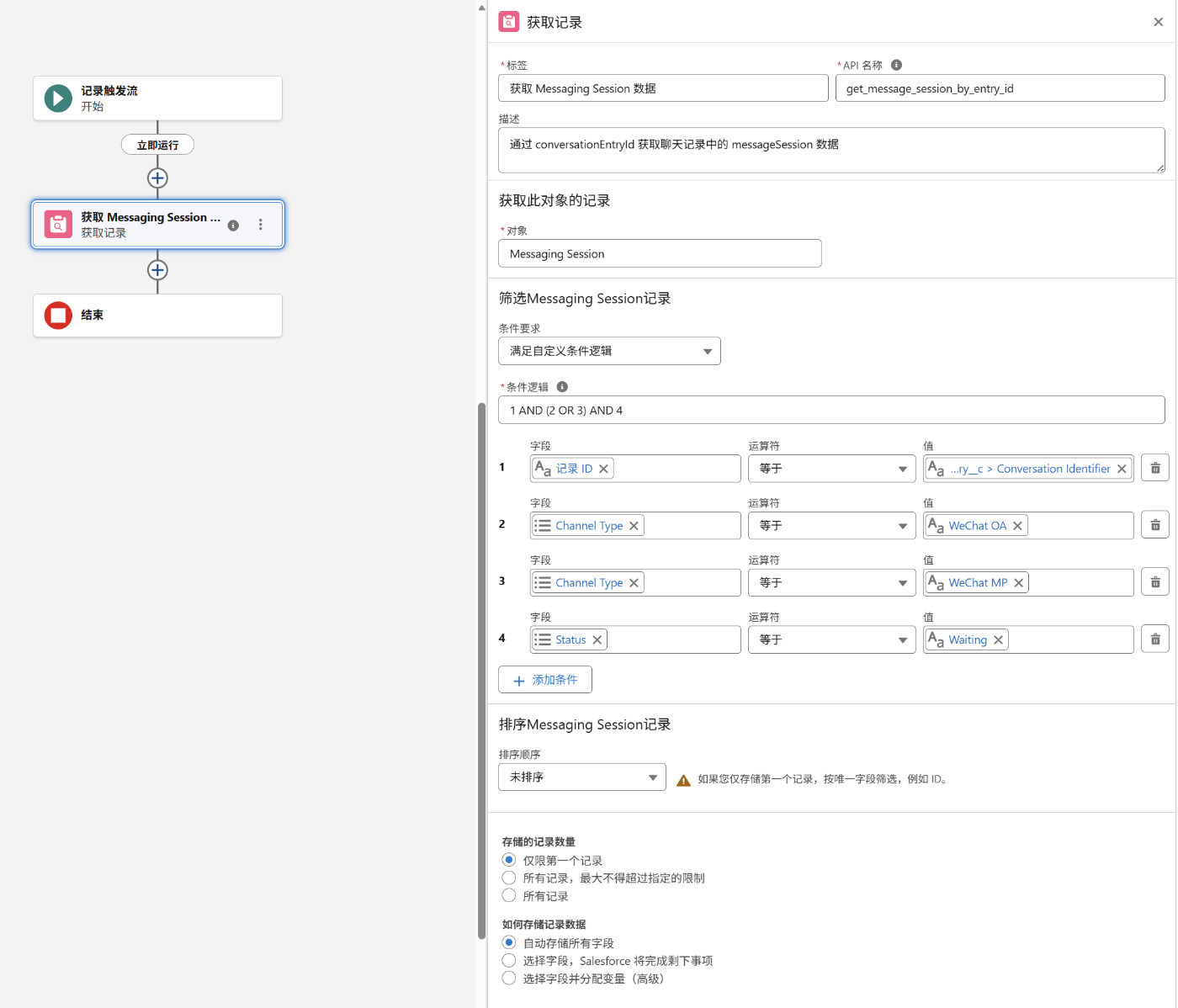Delete condition 3 with trash icon
1178x1008 pixels.
pyautogui.click(x=1155, y=582)
